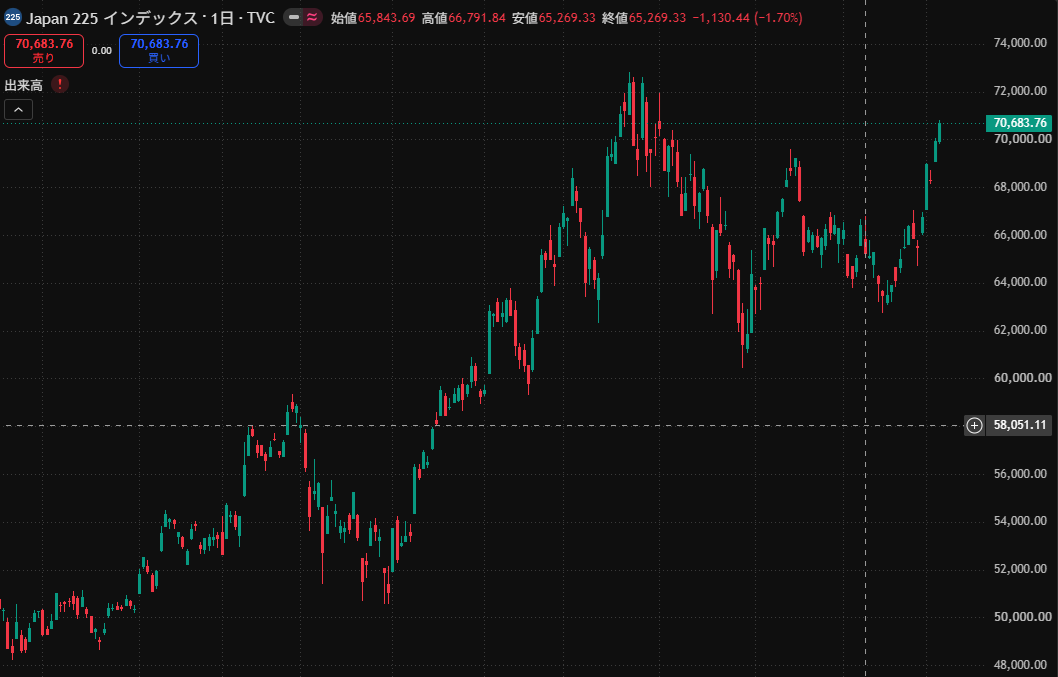
Task: Click the 安値 65,269.33 low value
Action: pyautogui.click(x=554, y=18)
